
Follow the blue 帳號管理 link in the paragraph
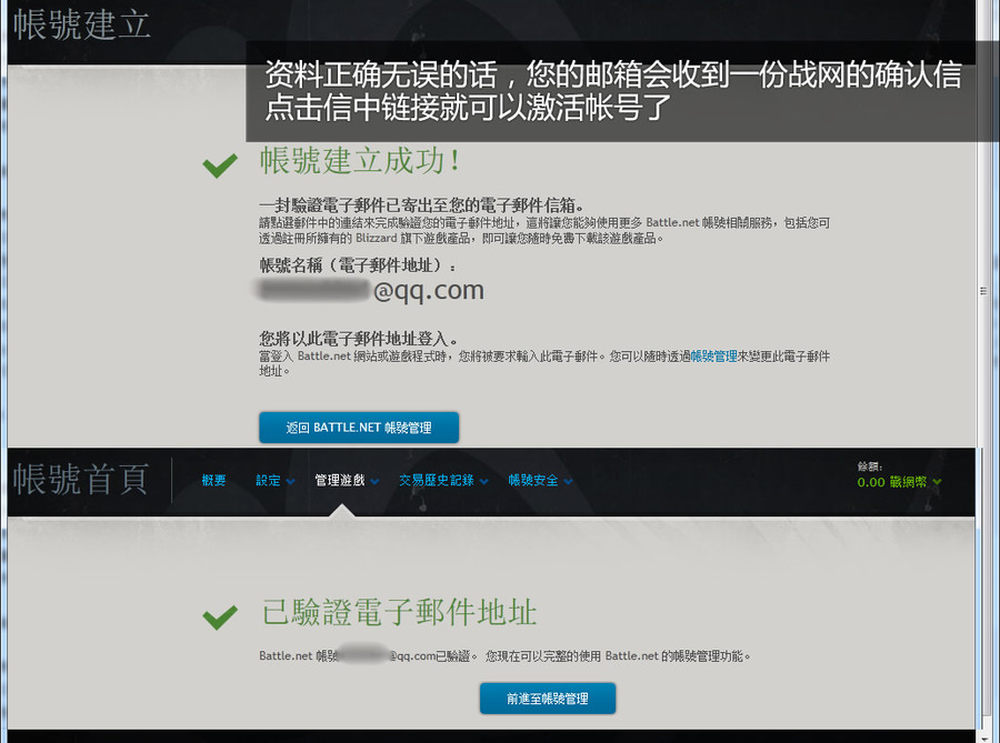713,356
